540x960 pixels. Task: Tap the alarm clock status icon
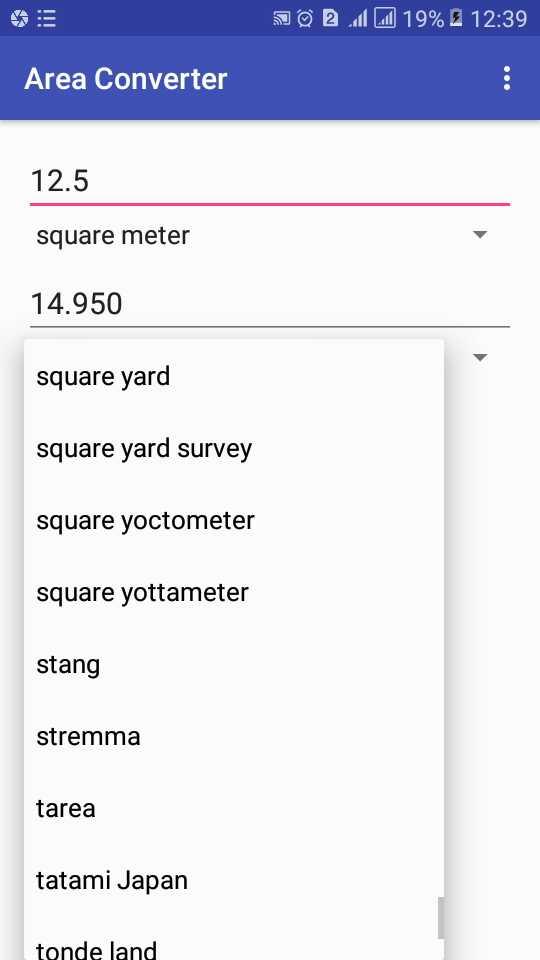pyautogui.click(x=305, y=19)
